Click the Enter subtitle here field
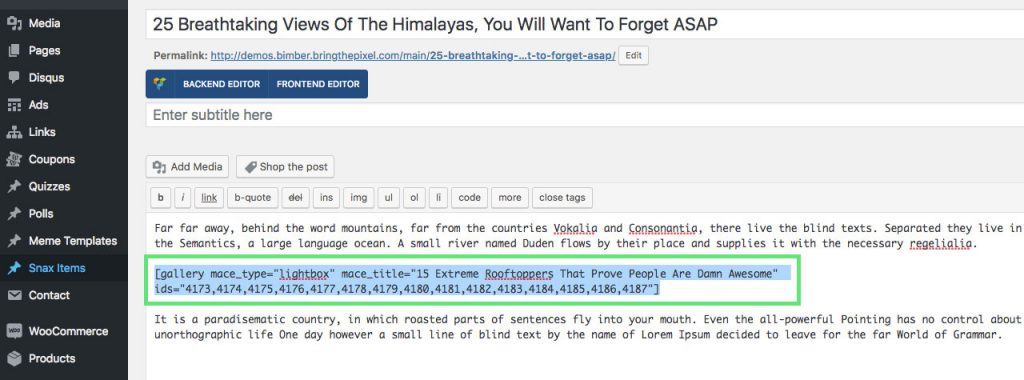This screenshot has height=380, width=1024. pyautogui.click(x=584, y=115)
